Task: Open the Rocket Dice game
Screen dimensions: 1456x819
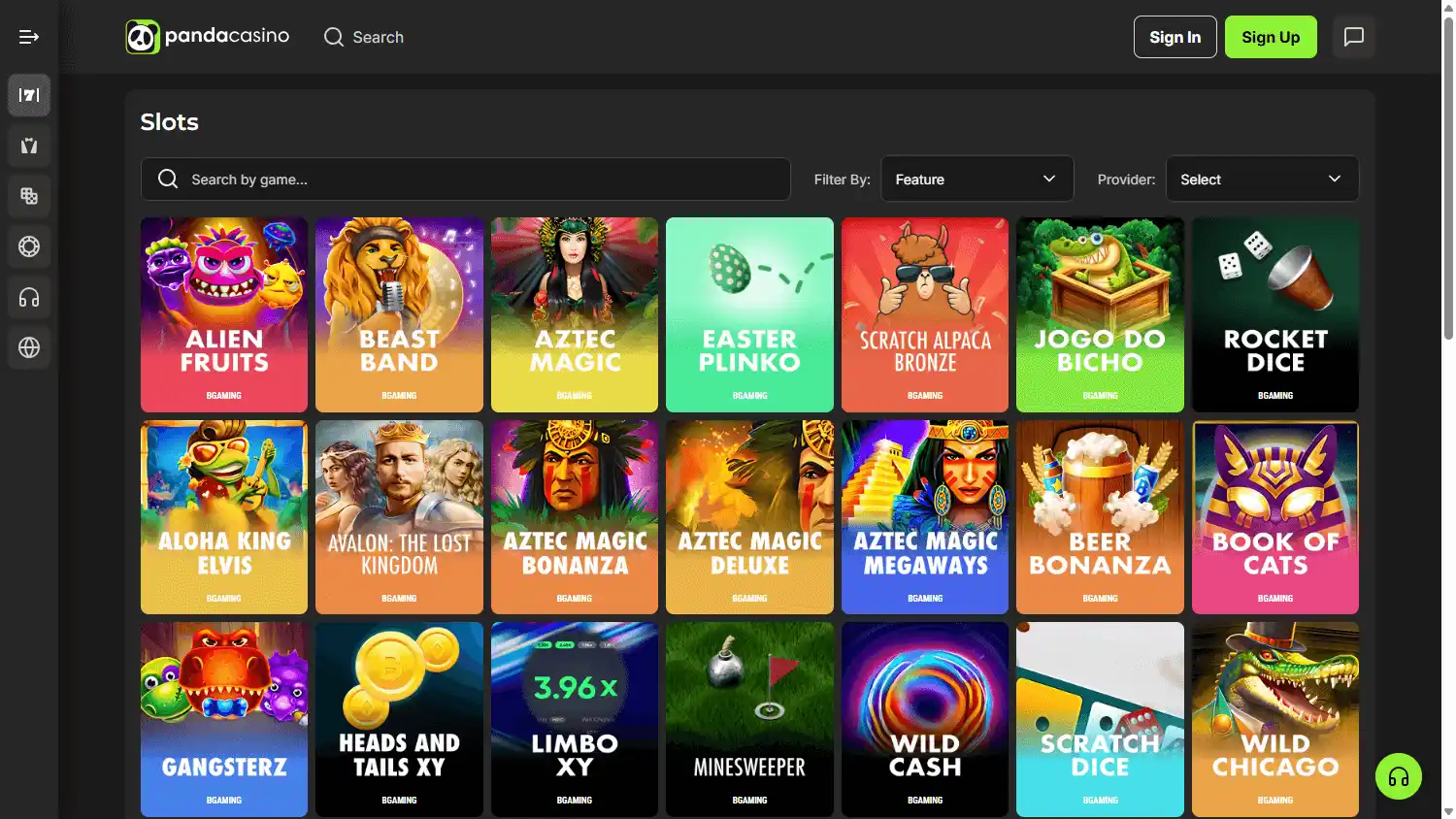Action: (1275, 314)
